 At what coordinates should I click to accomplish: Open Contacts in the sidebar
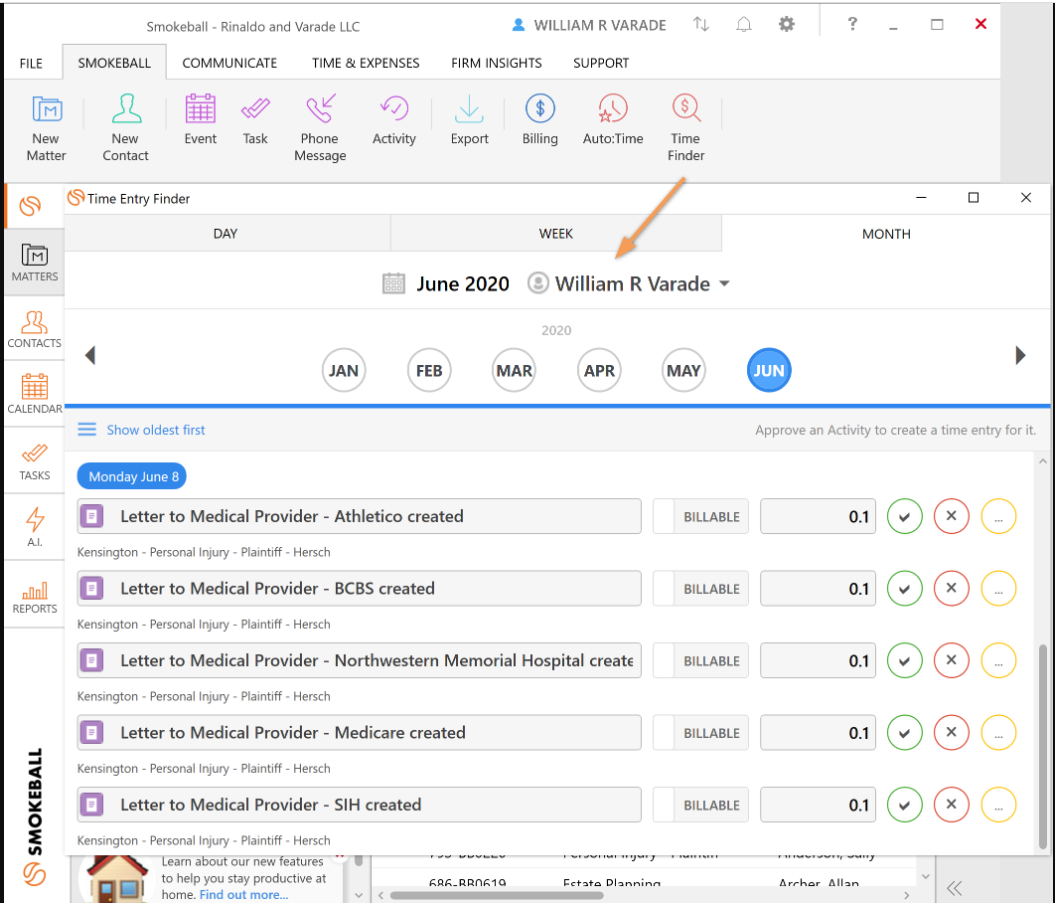point(34,329)
